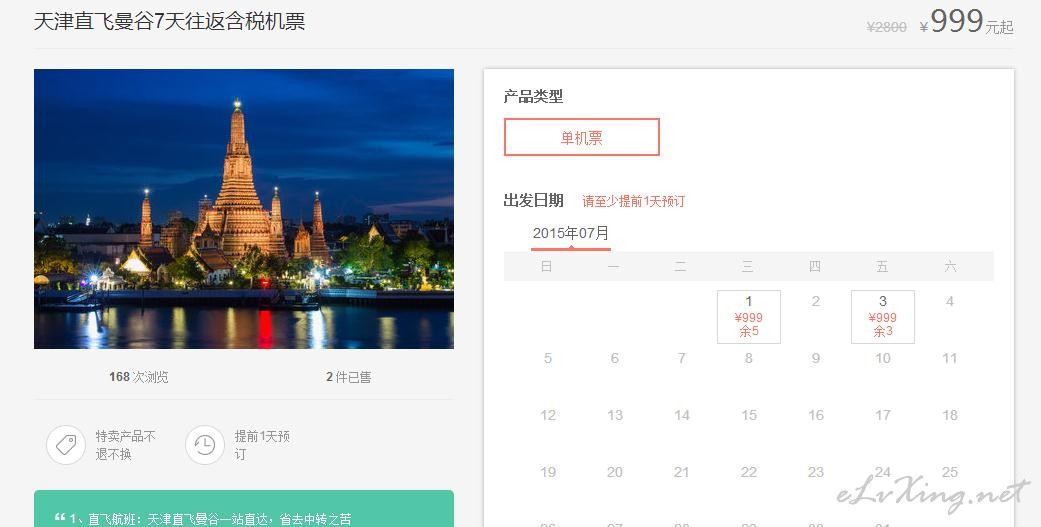Select the 2015年07月 month tab
1041x527 pixels.
tap(570, 234)
